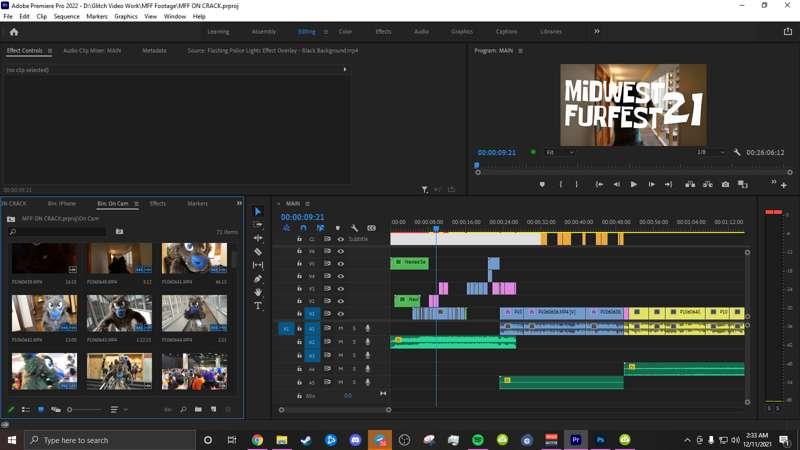Open the Program monitor button editor plus
This screenshot has height=450, width=800.
[x=784, y=186]
